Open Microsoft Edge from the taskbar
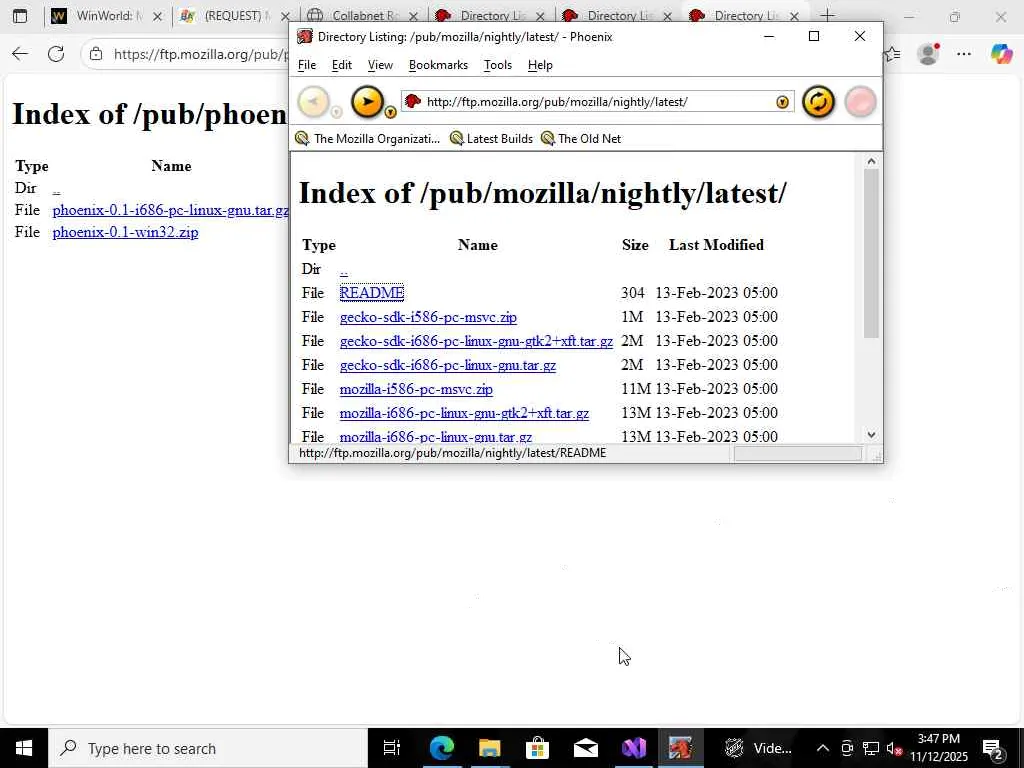This screenshot has height=768, width=1024. pyautogui.click(x=441, y=748)
